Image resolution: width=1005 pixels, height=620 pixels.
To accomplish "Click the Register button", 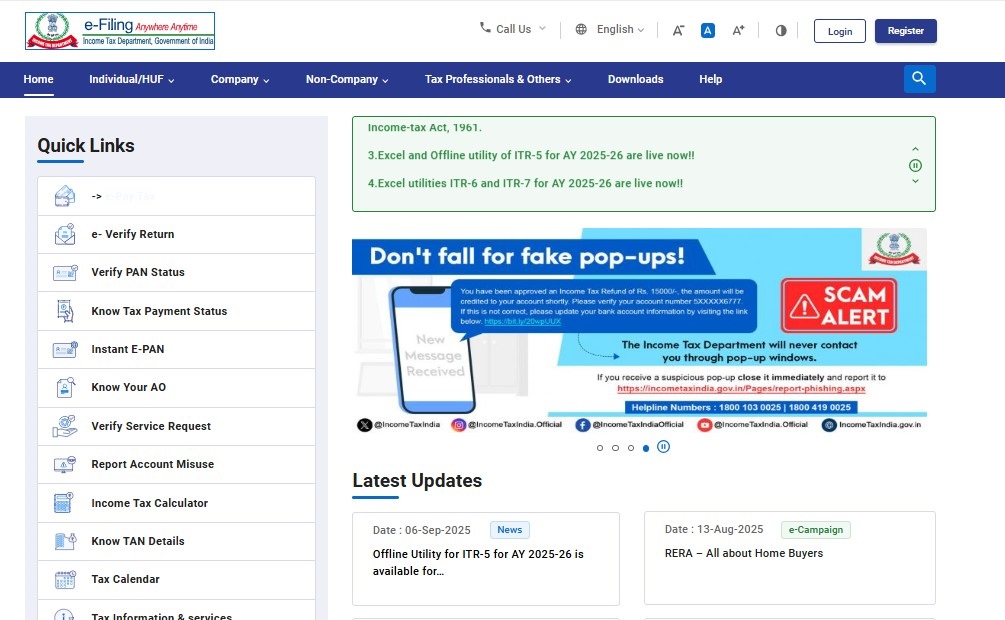I will pyautogui.click(x=906, y=31).
